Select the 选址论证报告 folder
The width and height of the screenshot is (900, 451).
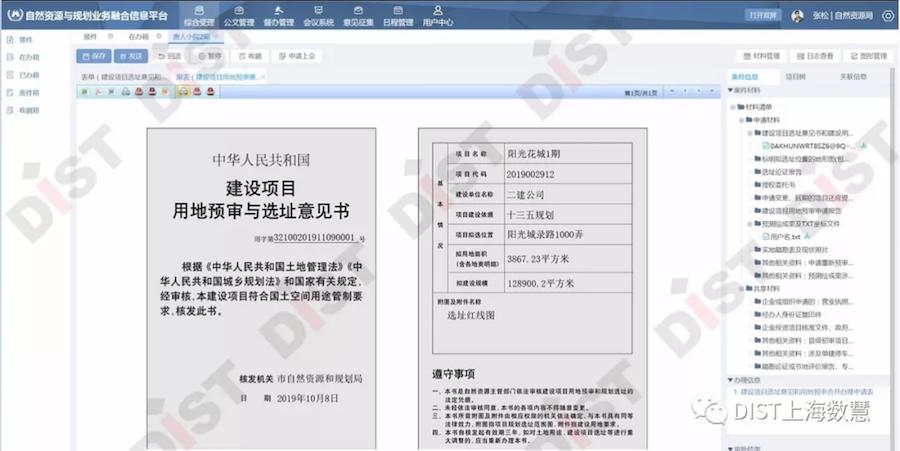(778, 172)
